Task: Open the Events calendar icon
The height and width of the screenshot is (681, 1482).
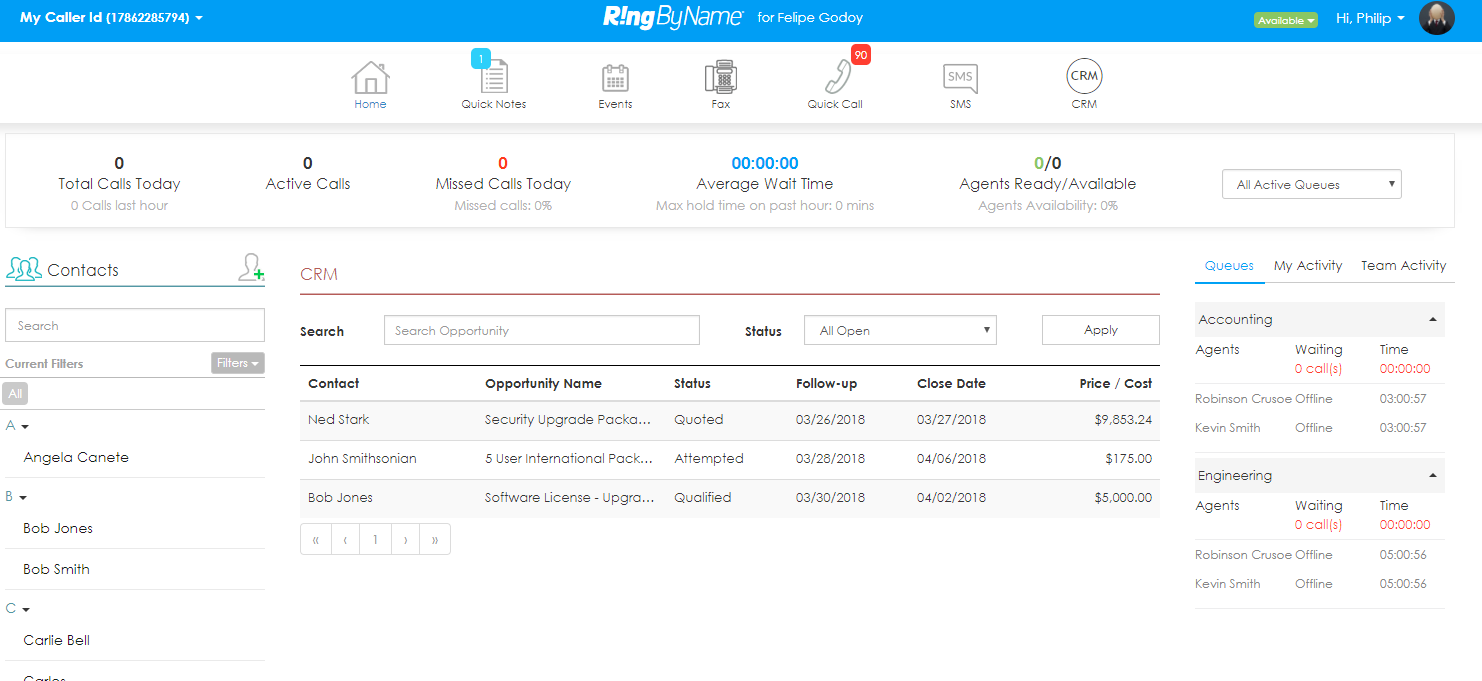Action: coord(615,78)
